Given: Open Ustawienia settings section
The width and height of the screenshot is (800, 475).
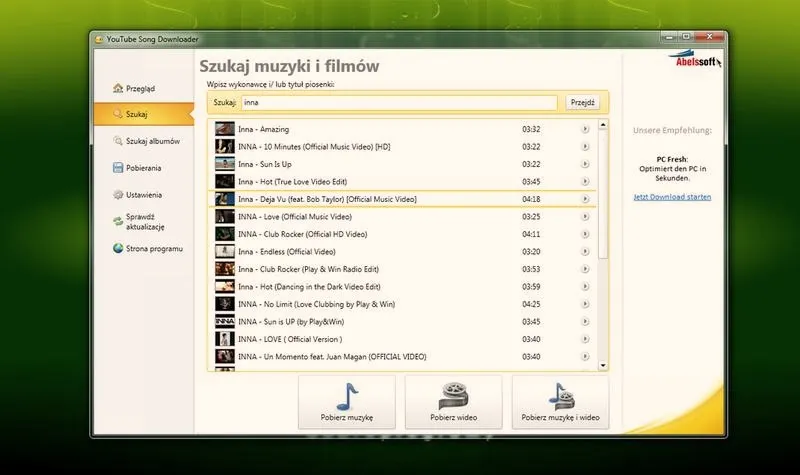Looking at the screenshot, I should pos(137,195).
